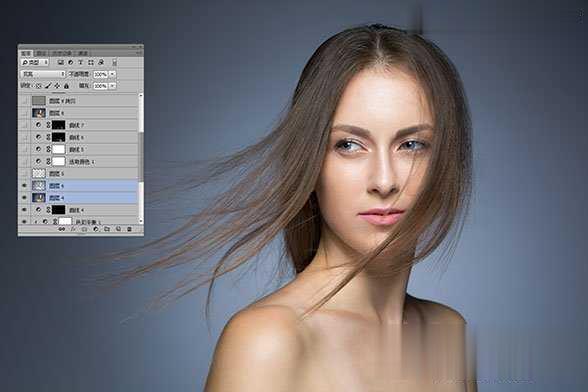Add a layer mask using bottom icon
The height and width of the screenshot is (392, 588).
(84, 229)
